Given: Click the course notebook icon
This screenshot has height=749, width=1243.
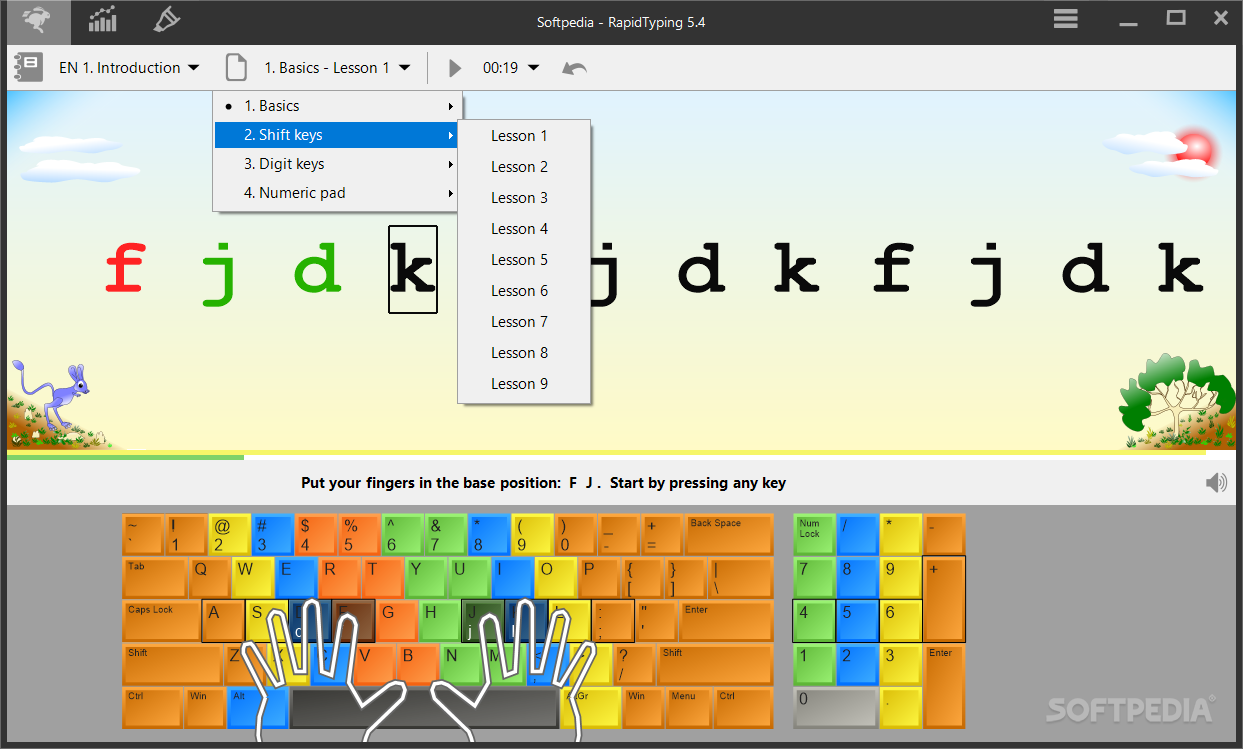Looking at the screenshot, I should tap(27, 67).
